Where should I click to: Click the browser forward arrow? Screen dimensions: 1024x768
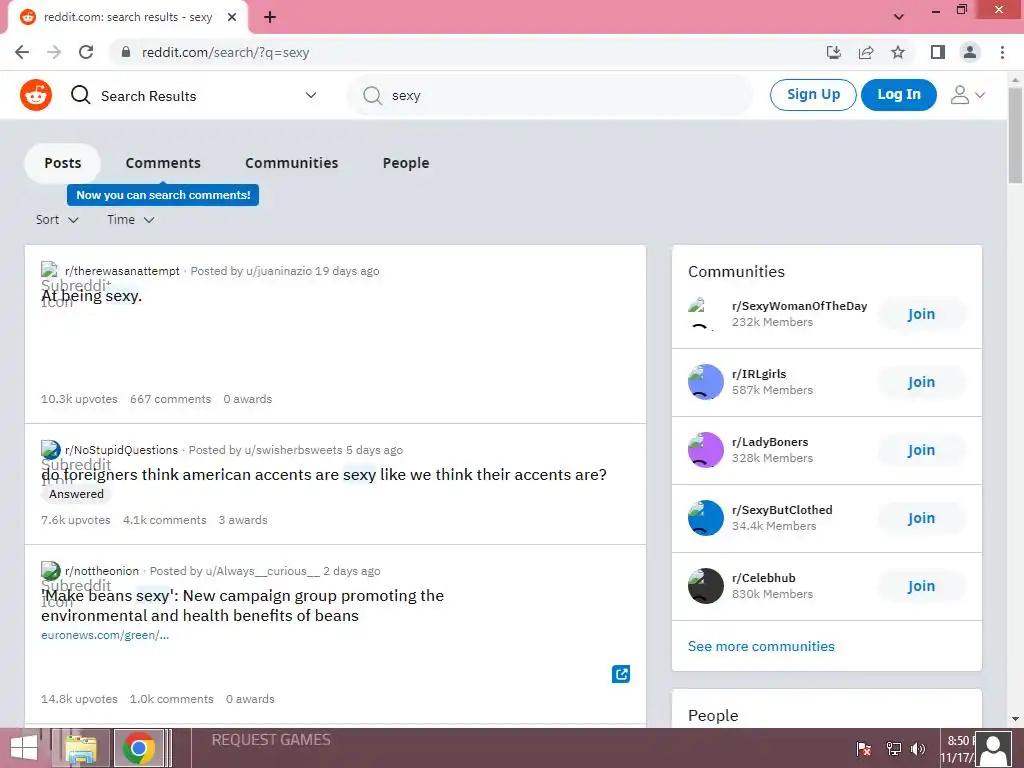pyautogui.click(x=54, y=52)
